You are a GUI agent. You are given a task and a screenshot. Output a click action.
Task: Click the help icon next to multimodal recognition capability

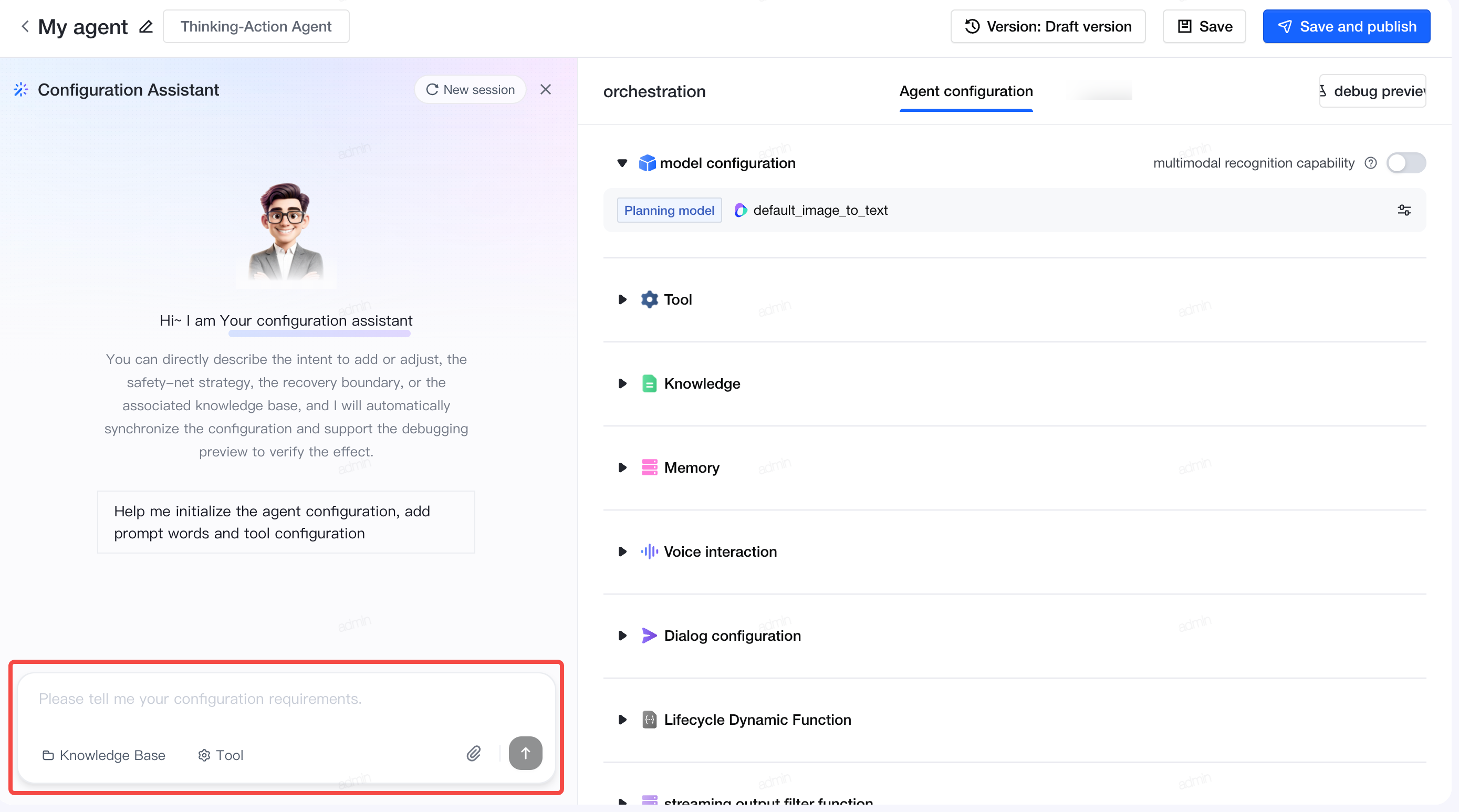coord(1371,163)
